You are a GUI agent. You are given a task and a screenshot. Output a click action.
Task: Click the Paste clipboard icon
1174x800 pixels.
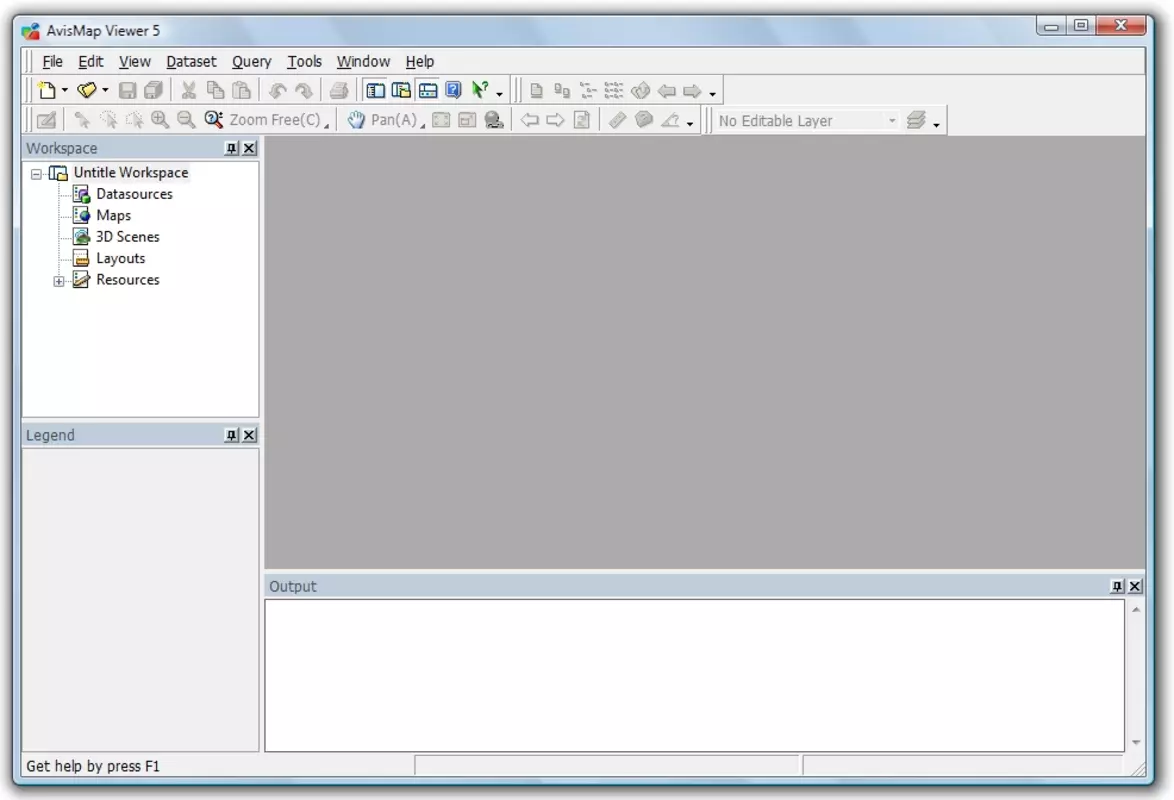[241, 91]
